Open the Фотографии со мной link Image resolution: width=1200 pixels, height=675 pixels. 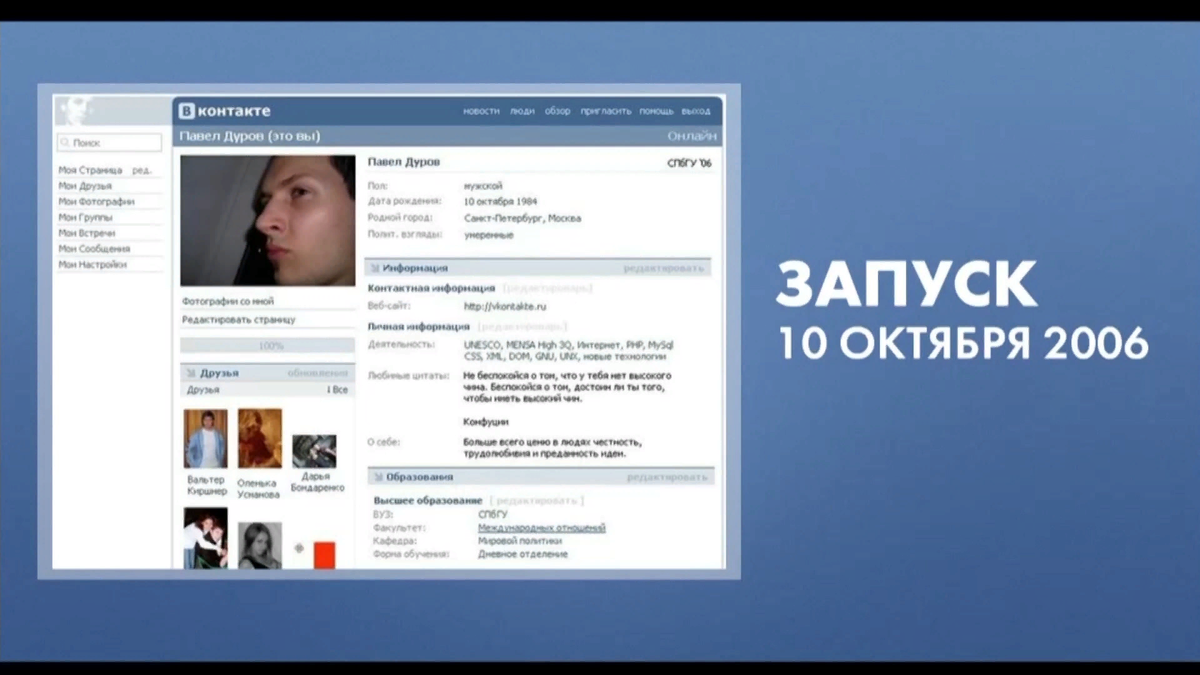point(228,301)
